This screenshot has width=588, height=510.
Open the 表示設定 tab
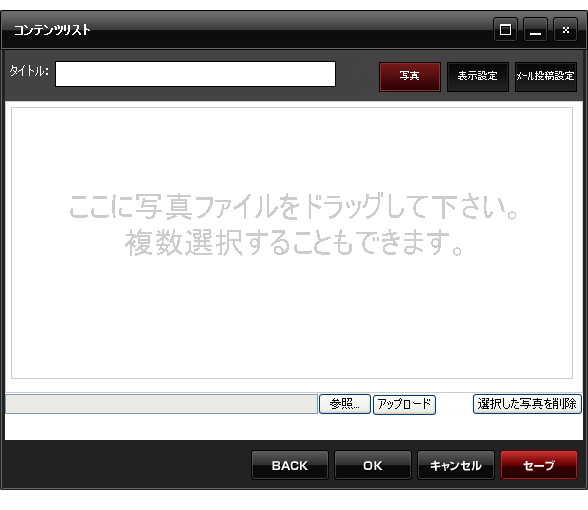coord(477,76)
